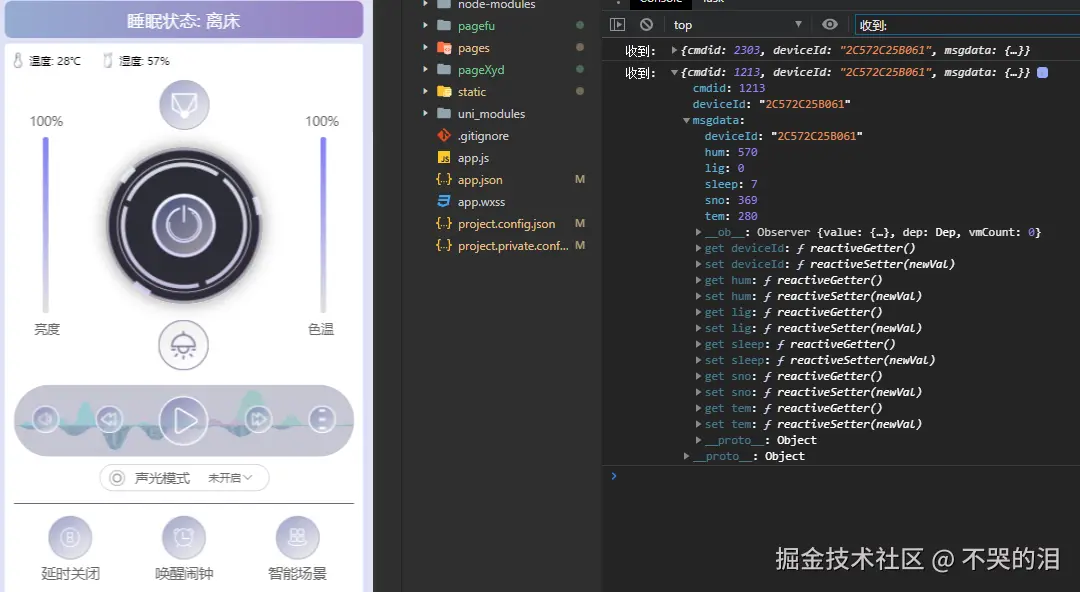Open the playlist icon in player
This screenshot has height=592, width=1080.
322,419
